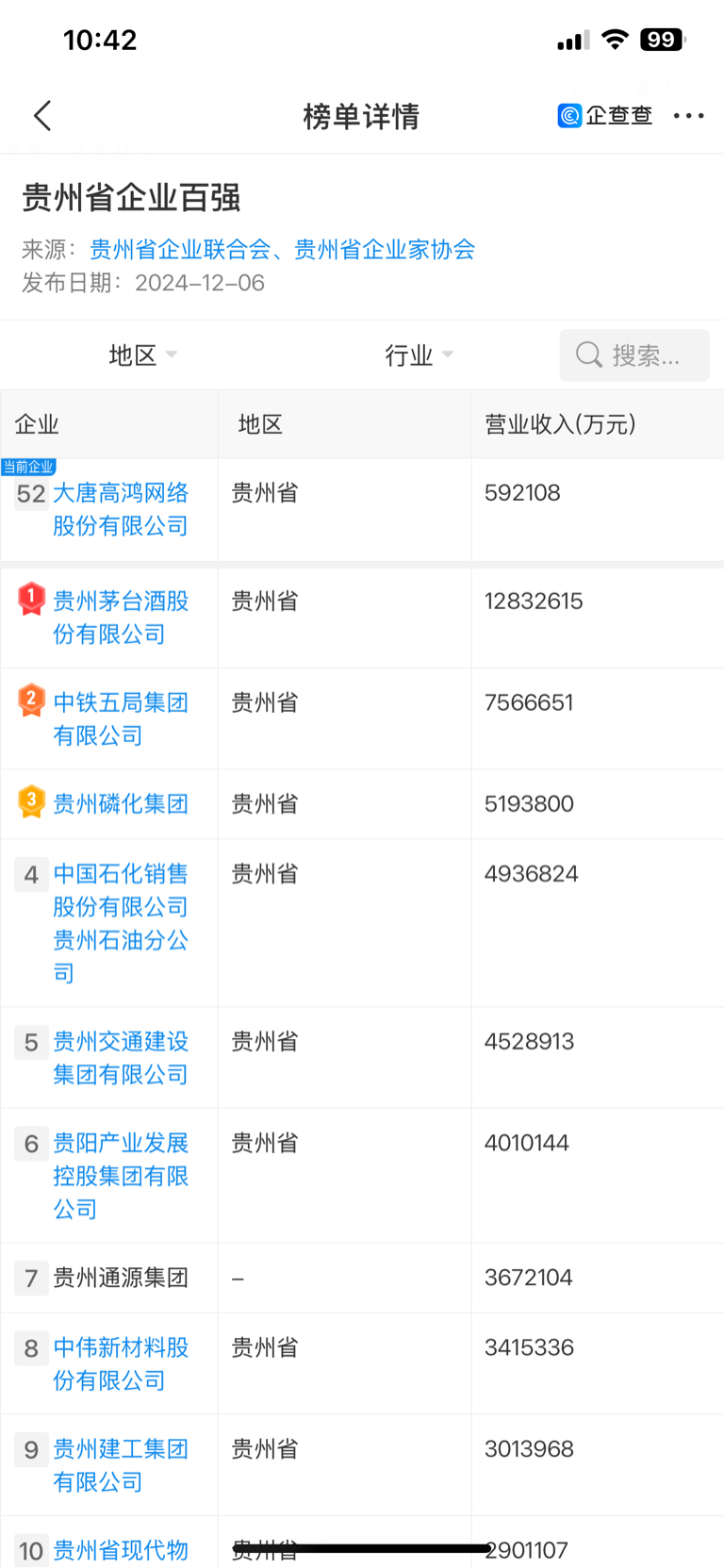Tap the rank 6 number badge
724x1568 pixels.
(31, 1145)
